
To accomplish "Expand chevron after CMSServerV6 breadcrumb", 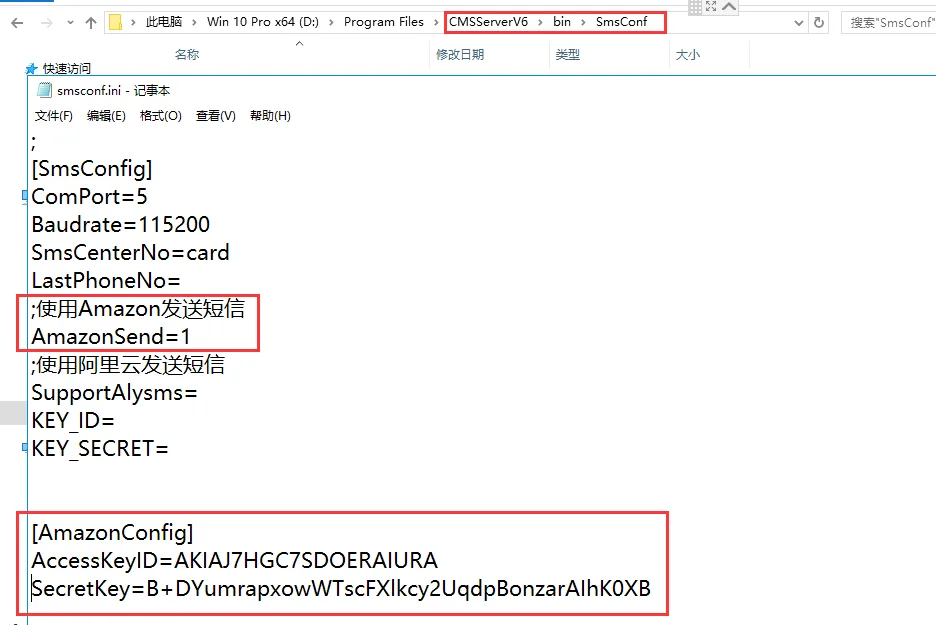I will (x=540, y=23).
